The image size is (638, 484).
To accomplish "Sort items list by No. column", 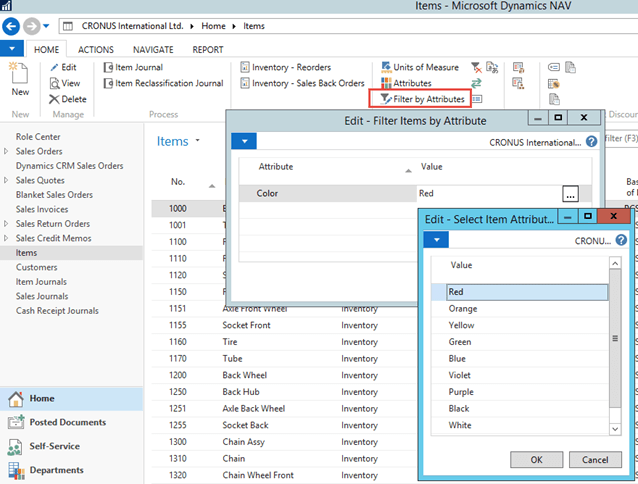I will coord(178,182).
